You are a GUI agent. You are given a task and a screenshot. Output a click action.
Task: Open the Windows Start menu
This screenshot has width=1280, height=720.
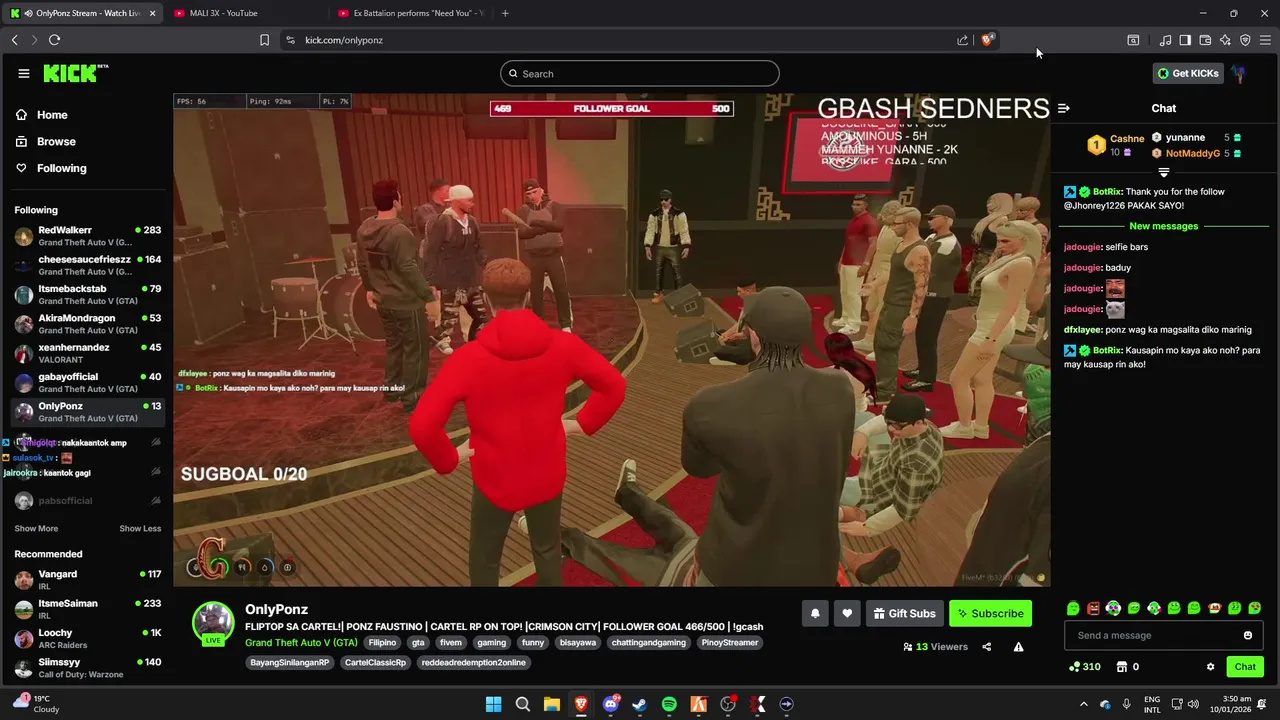point(493,704)
